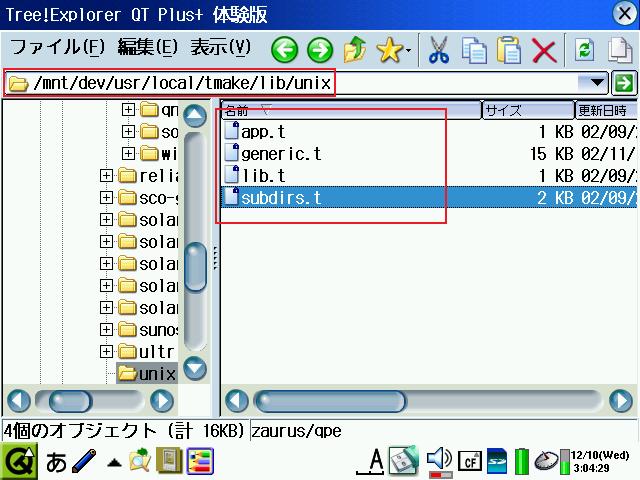
Task: Click the green refresh icon
Action: 584,50
